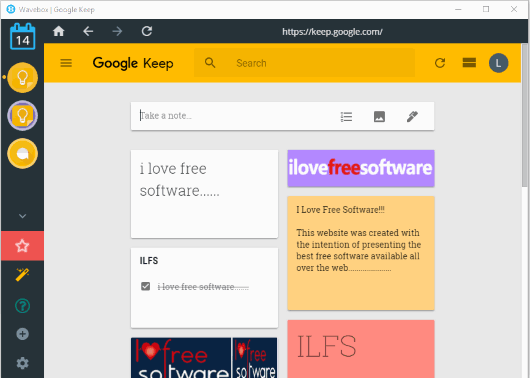Screen dimensions: 530x378
Task: Open the orange 'I Love Free Software!!!' note
Action: (x=361, y=253)
